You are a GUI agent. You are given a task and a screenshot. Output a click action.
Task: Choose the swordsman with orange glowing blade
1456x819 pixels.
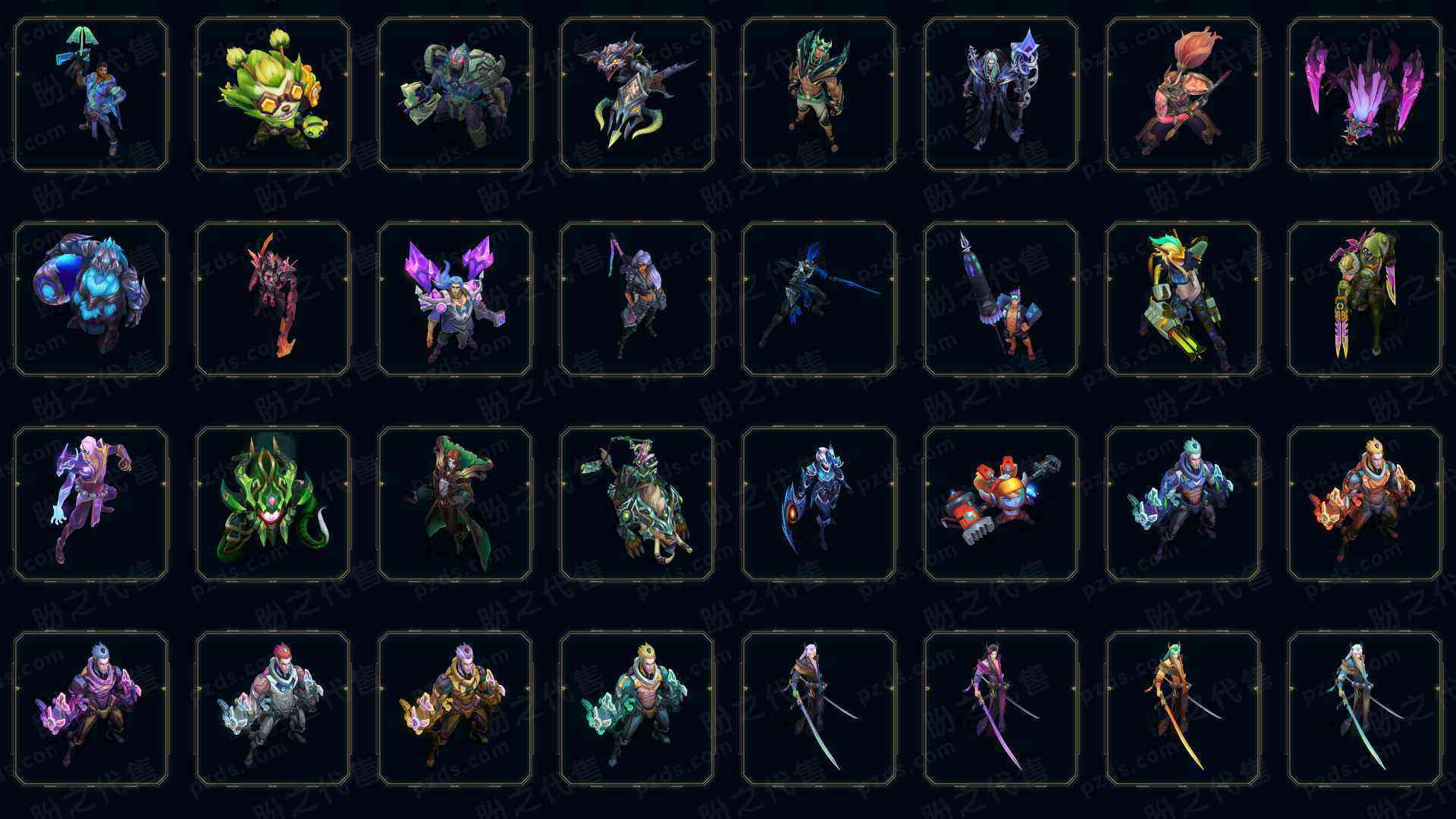tap(1183, 708)
